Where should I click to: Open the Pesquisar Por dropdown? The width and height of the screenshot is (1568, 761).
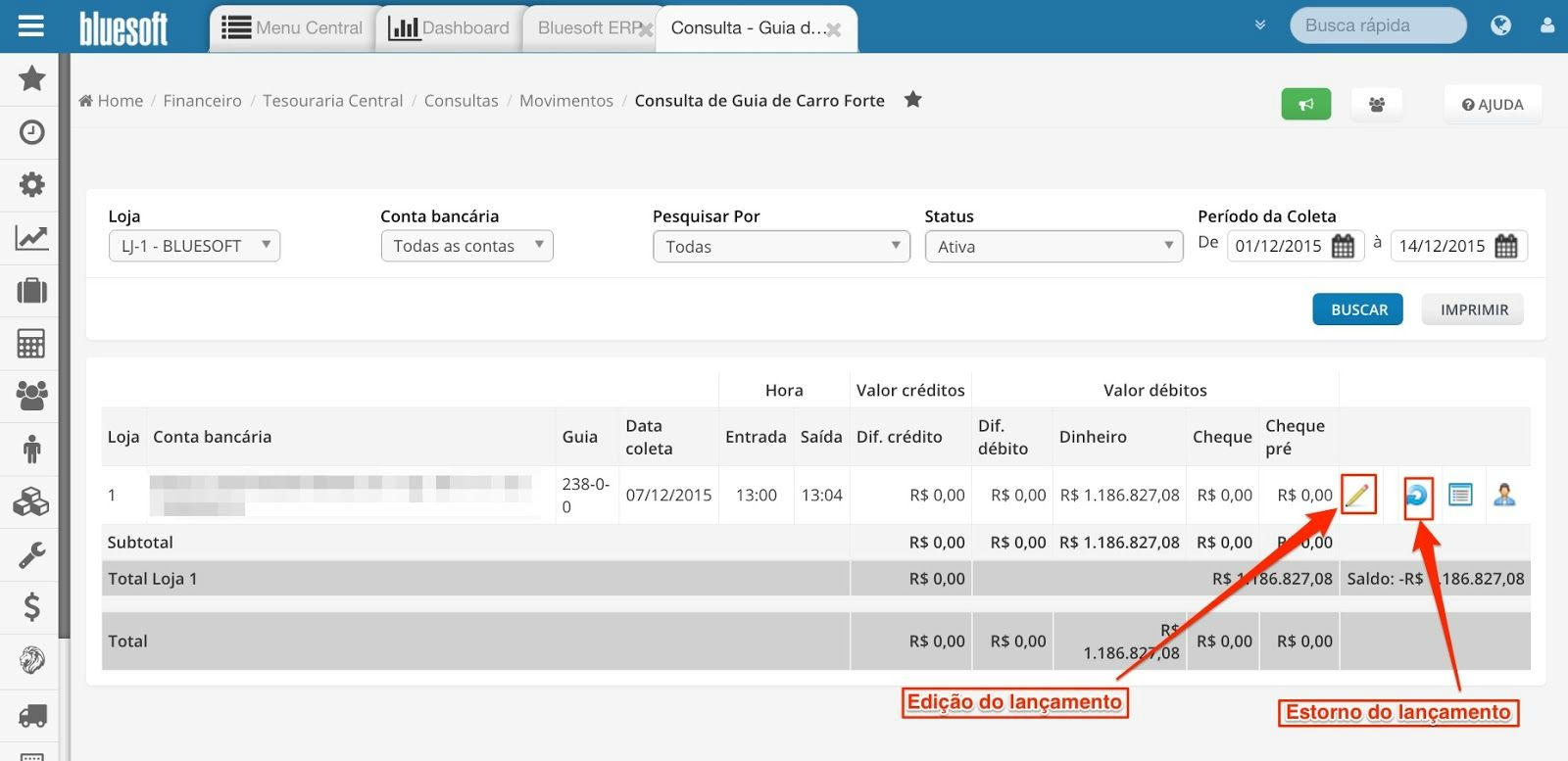click(x=782, y=246)
